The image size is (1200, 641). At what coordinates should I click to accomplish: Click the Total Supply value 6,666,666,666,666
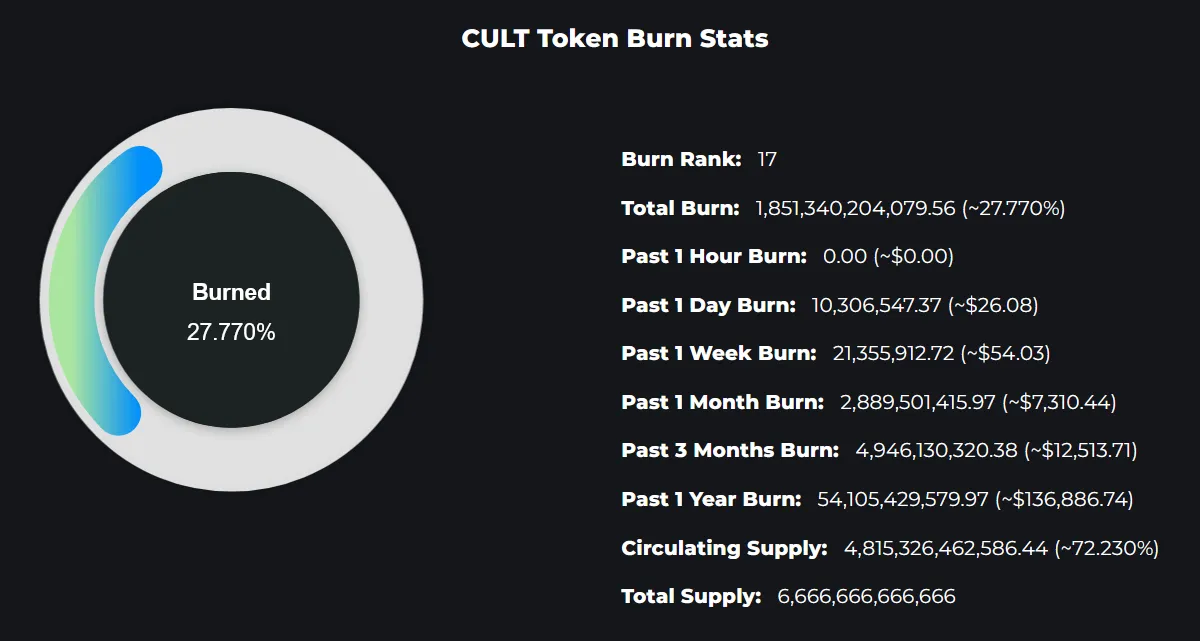tap(866, 596)
